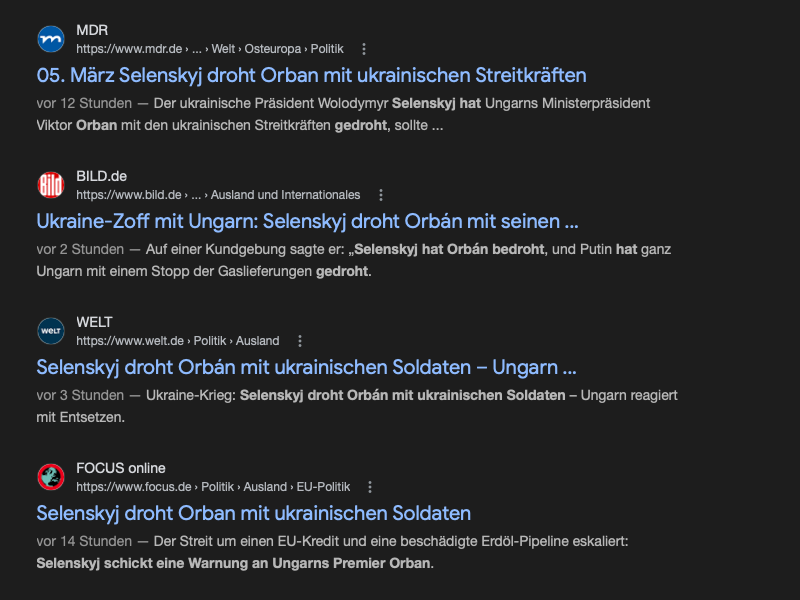Click the welt.de 'Politik › Ausland' URL
The width and height of the screenshot is (800, 600).
click(x=177, y=341)
